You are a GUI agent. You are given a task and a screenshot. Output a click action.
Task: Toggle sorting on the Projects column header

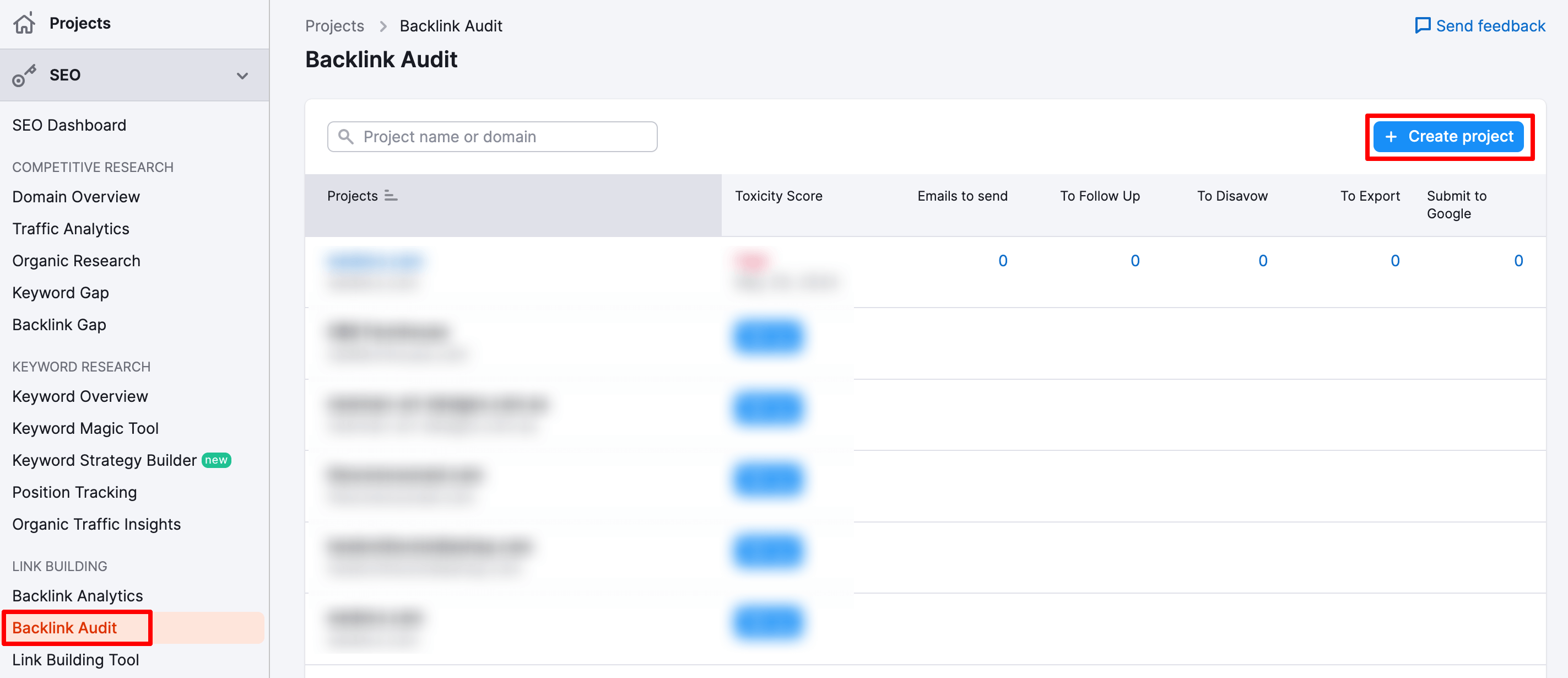[x=391, y=196]
